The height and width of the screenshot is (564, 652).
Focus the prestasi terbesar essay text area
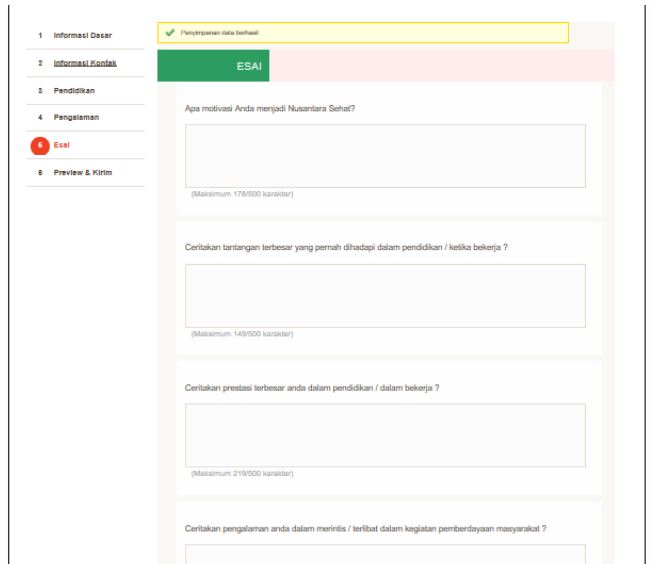point(385,436)
